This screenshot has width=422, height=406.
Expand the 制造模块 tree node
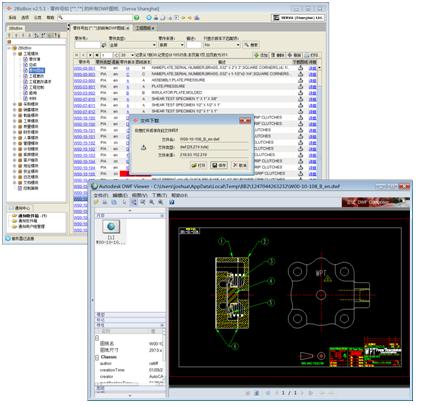[15, 115]
